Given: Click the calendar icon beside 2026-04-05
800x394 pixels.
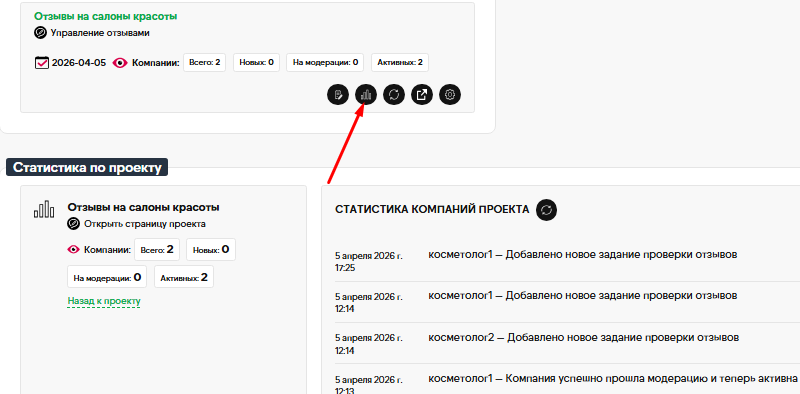Looking at the screenshot, I should pyautogui.click(x=41, y=63).
